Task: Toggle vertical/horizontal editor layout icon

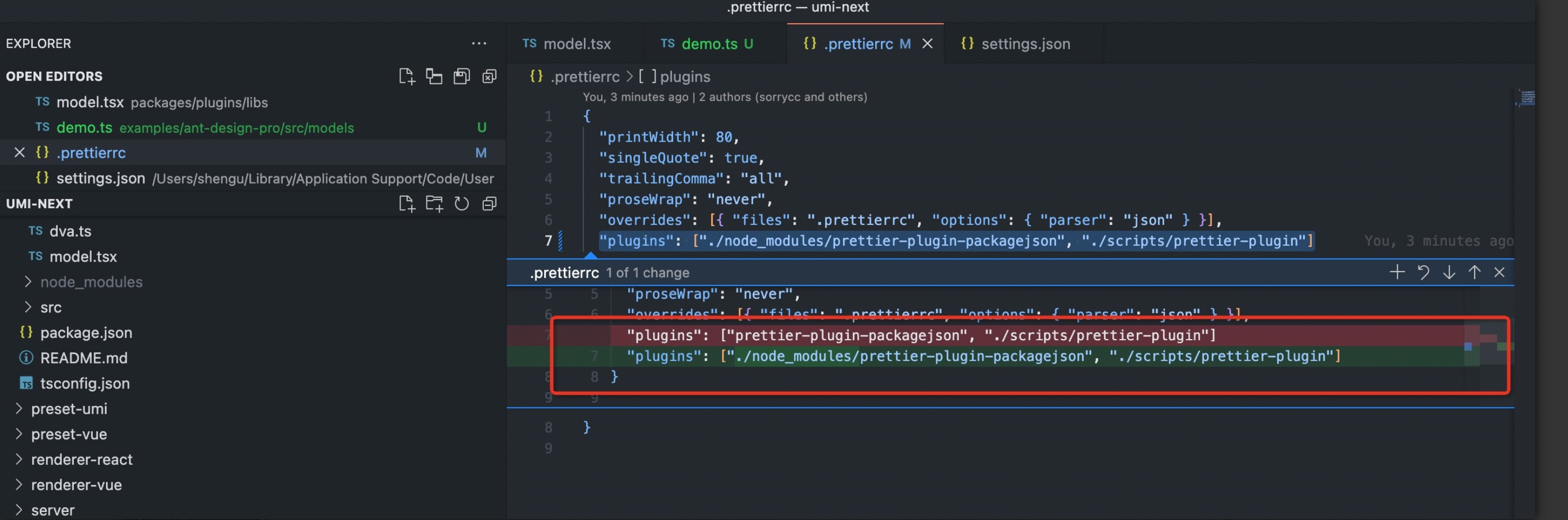Action: click(434, 76)
